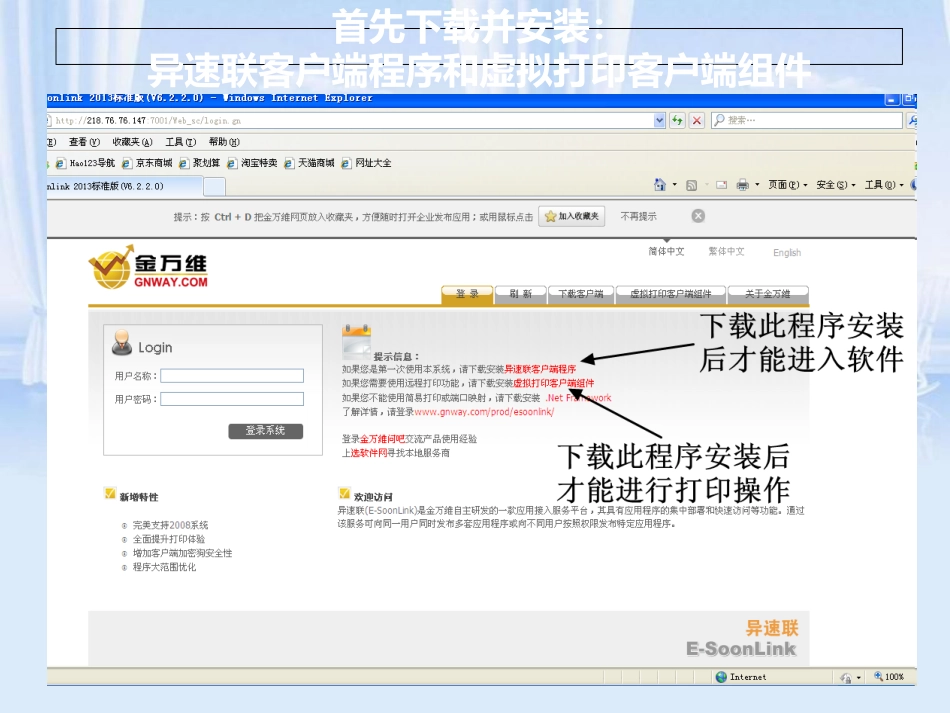Screen dimensions: 950x713
Task: Click the RSS feeds icon
Action: coord(691,185)
